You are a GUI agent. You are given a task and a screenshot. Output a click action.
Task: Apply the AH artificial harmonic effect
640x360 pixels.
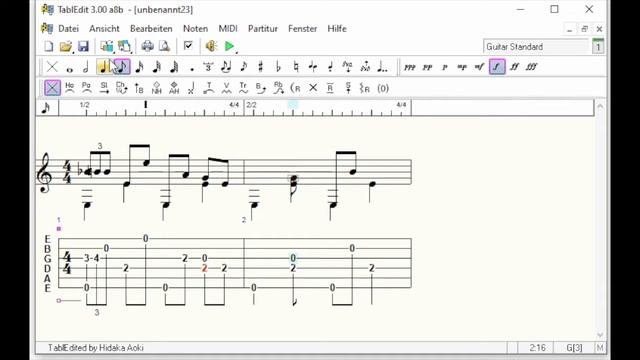click(174, 88)
